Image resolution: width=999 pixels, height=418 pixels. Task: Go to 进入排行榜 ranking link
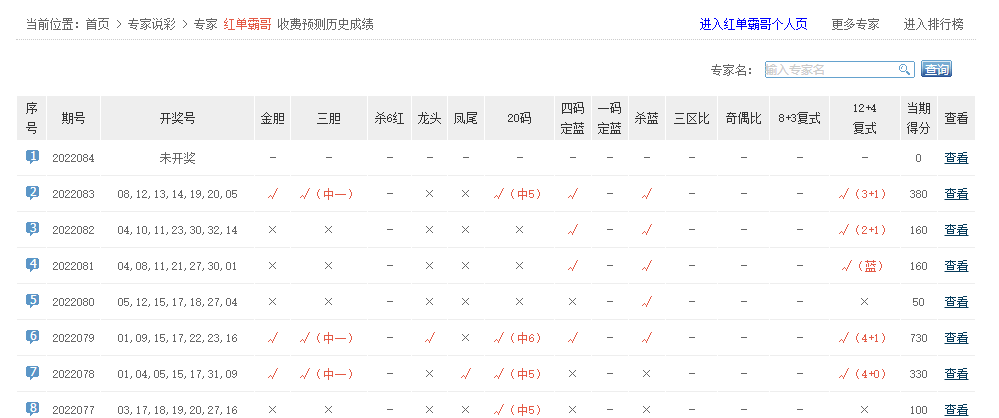pos(933,24)
